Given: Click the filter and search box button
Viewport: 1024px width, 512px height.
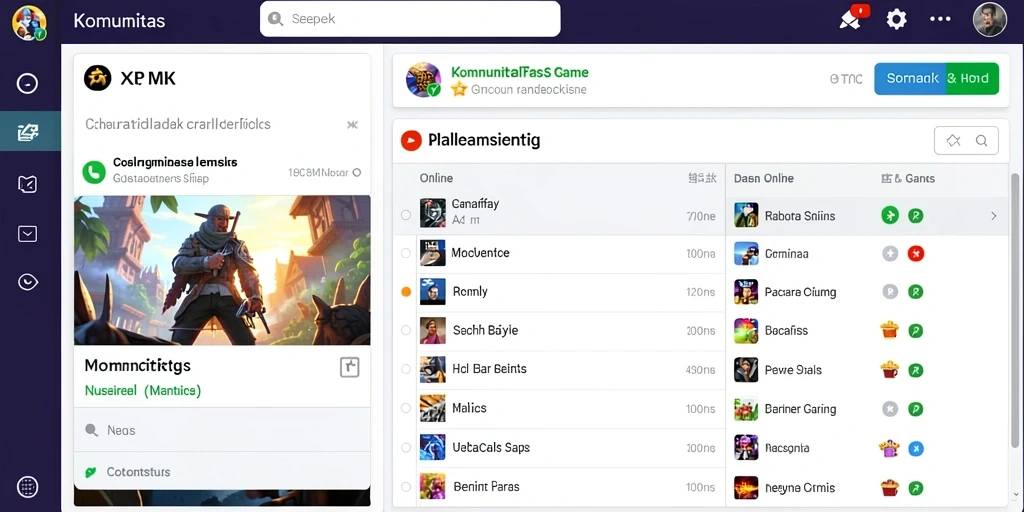Looking at the screenshot, I should point(966,140).
